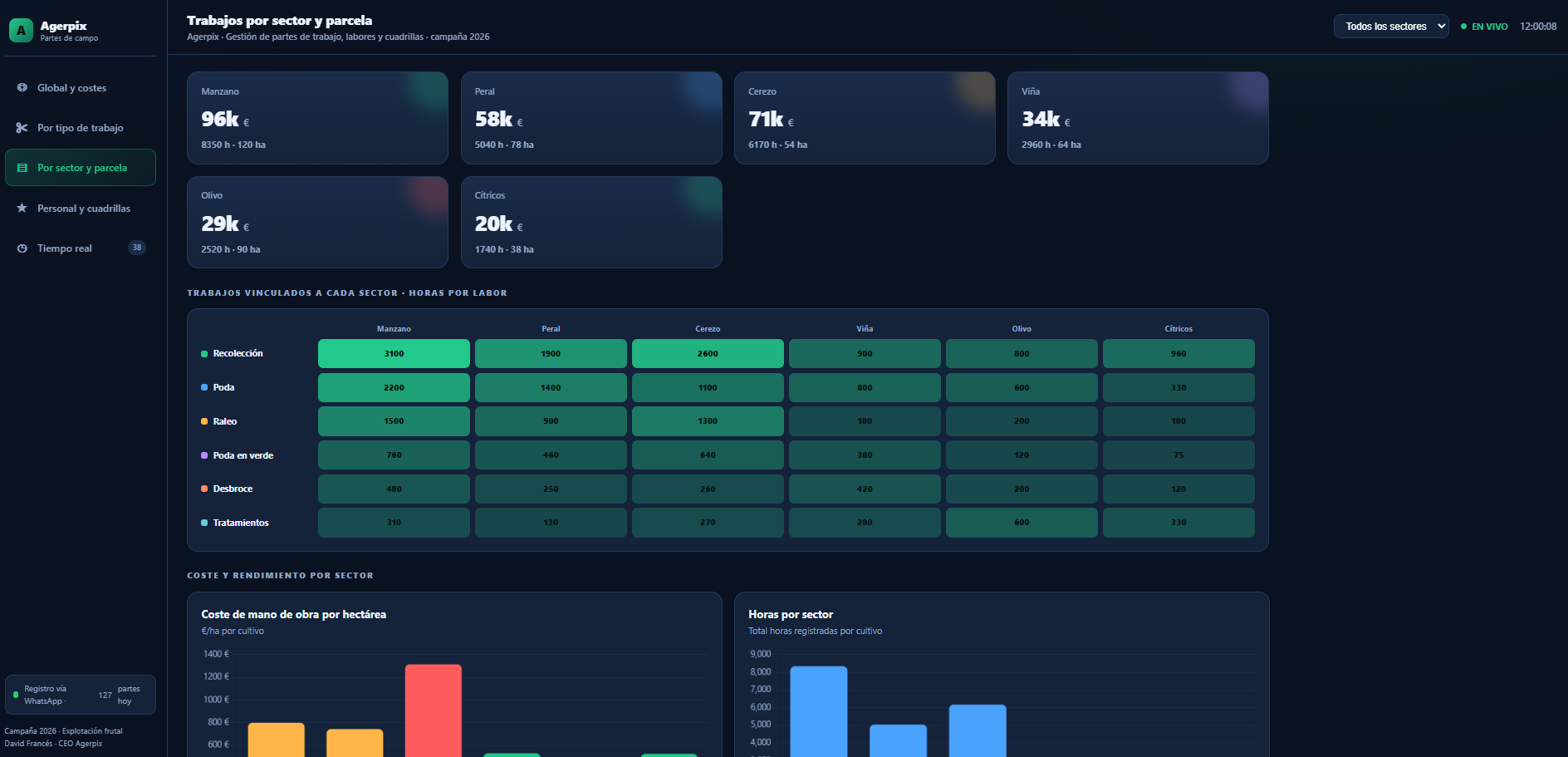
Task: Click the clock icon for Tiempo real
Action: (x=22, y=248)
